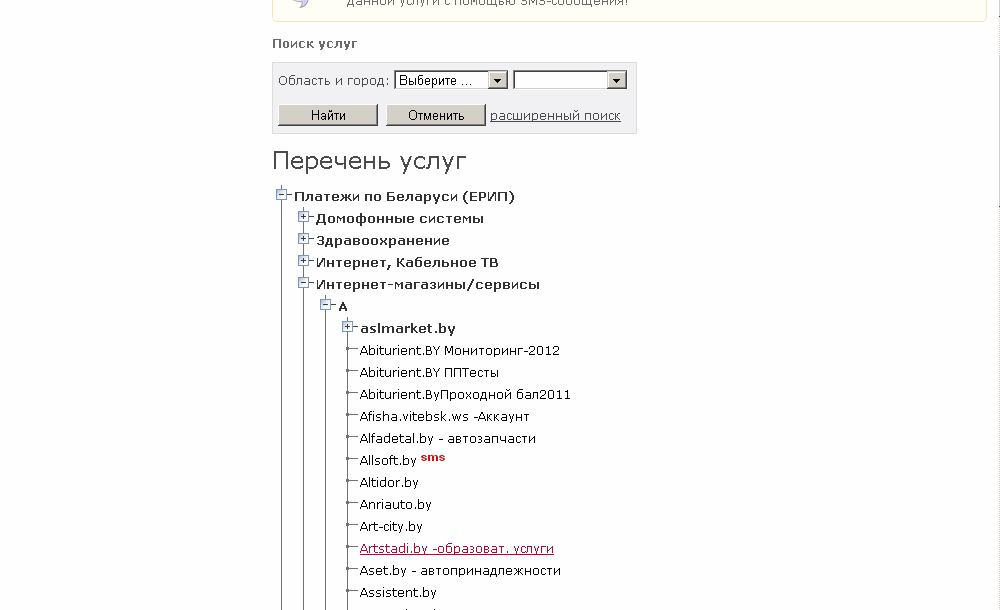This screenshot has width=1000, height=610.
Task: Expand the Интернет, Кабельное ТВ node
Action: [304, 262]
